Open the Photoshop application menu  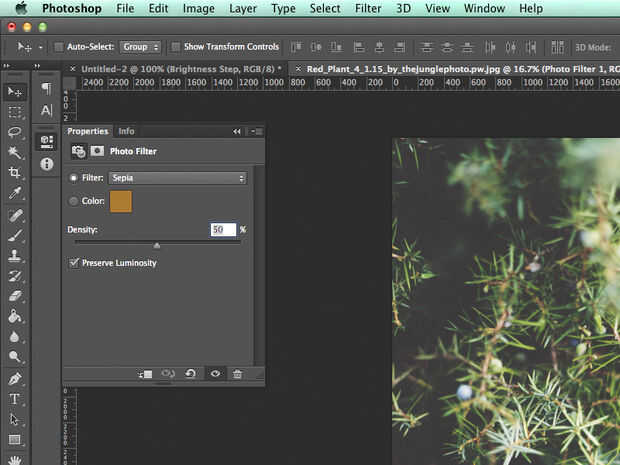(72, 8)
